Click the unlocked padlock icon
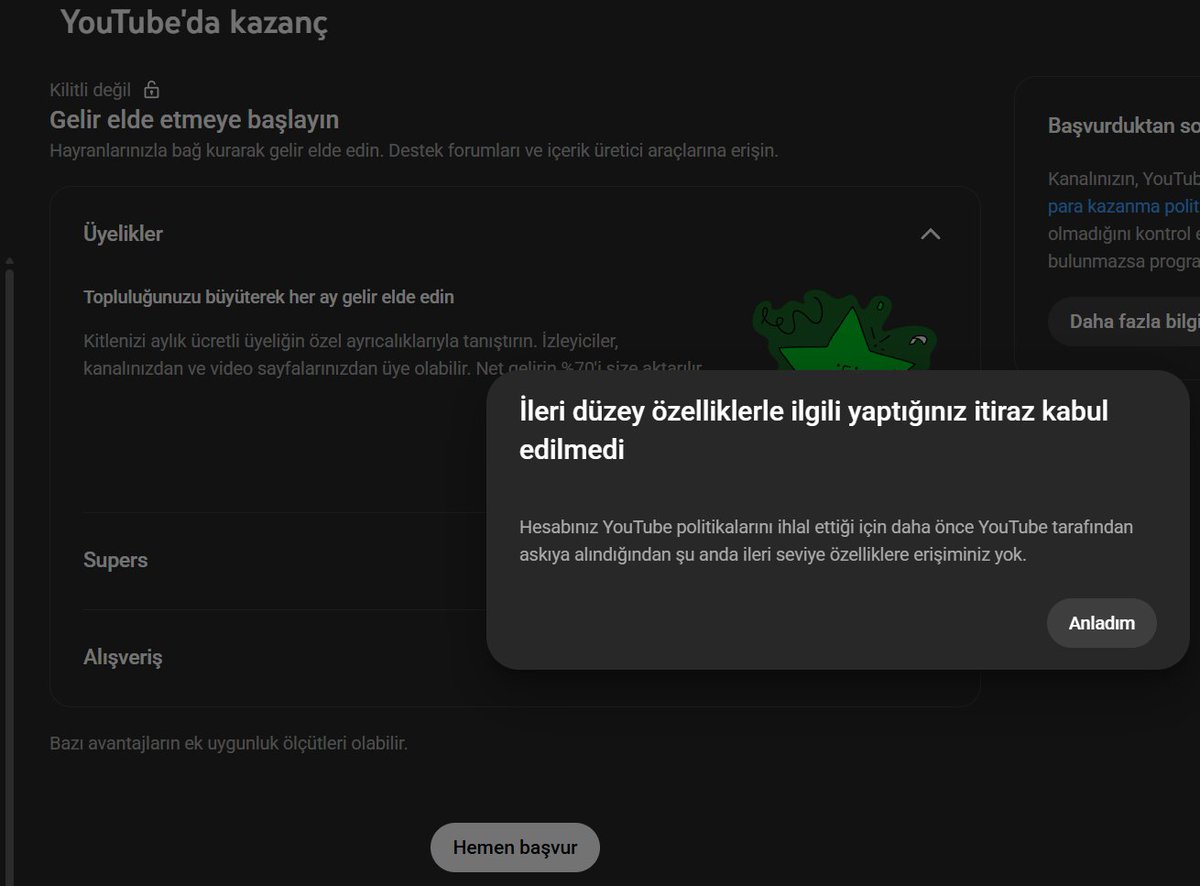This screenshot has height=886, width=1200. pos(151,90)
